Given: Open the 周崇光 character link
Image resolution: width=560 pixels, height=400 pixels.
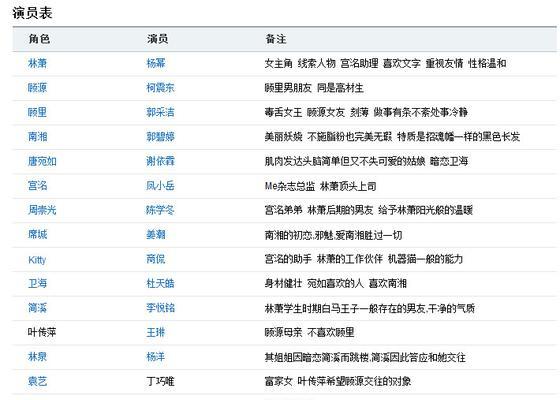Looking at the screenshot, I should coord(42,210).
